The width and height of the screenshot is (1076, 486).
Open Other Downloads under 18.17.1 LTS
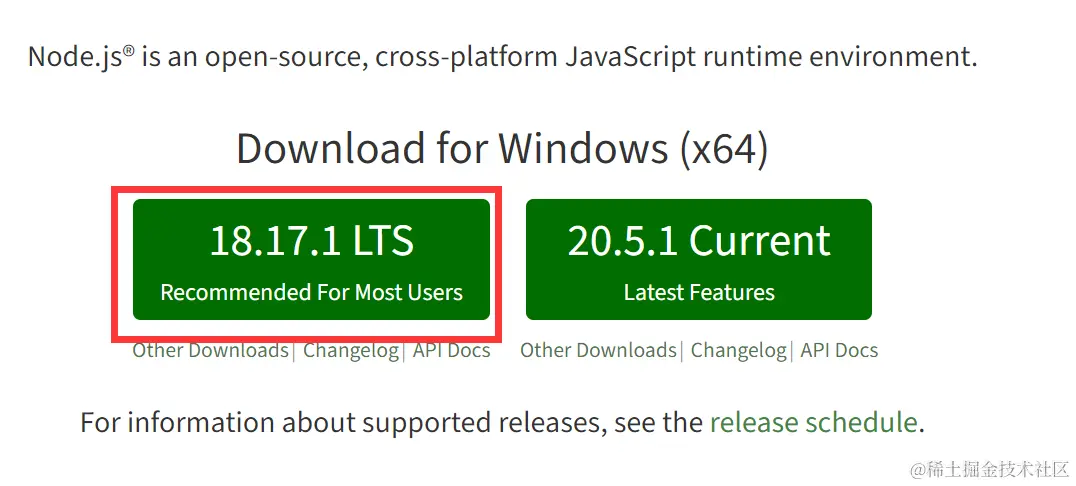coord(210,351)
